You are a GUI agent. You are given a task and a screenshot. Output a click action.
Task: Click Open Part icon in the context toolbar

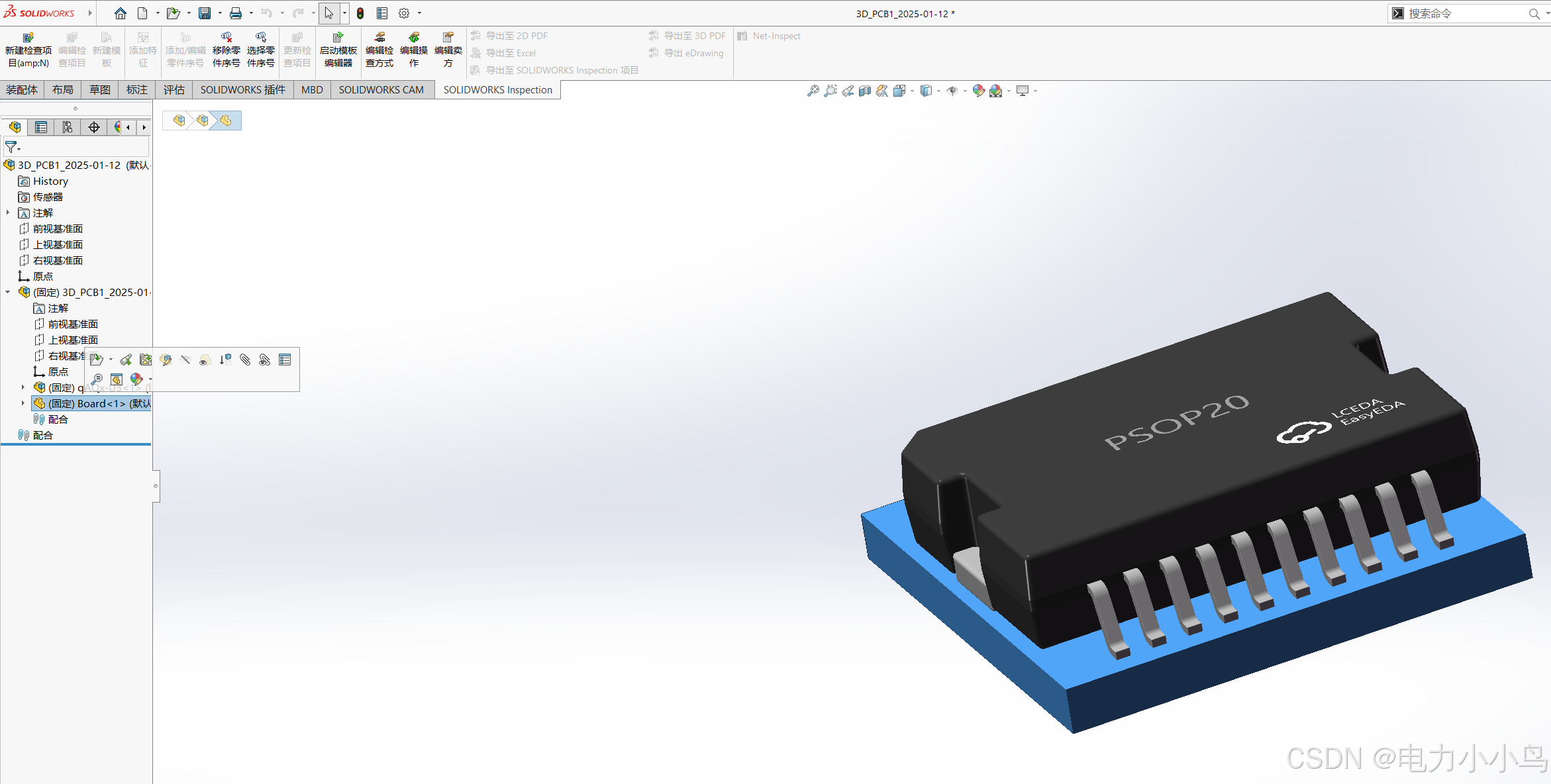click(97, 360)
